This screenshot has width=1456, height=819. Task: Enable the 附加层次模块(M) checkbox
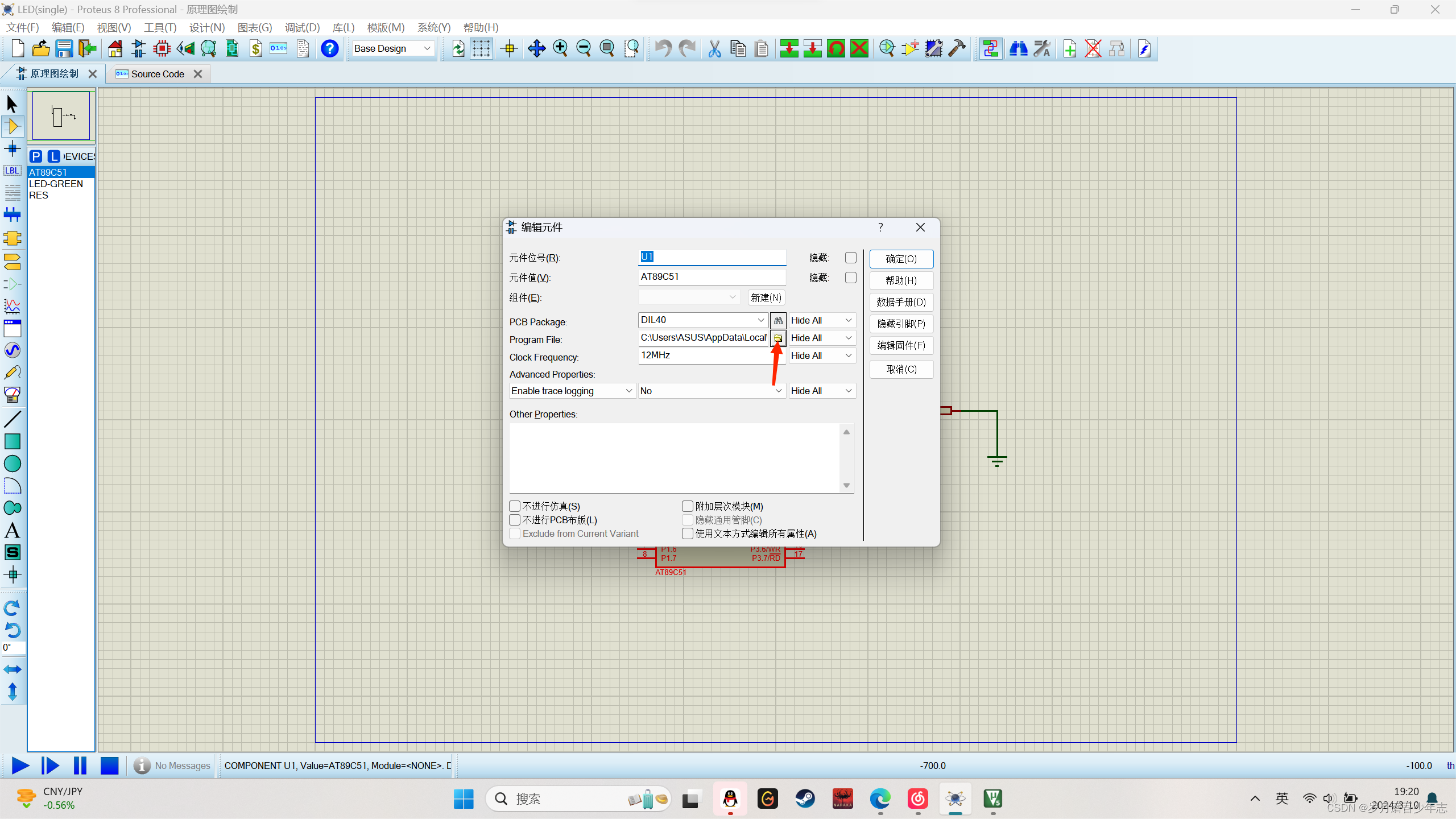[x=688, y=506]
